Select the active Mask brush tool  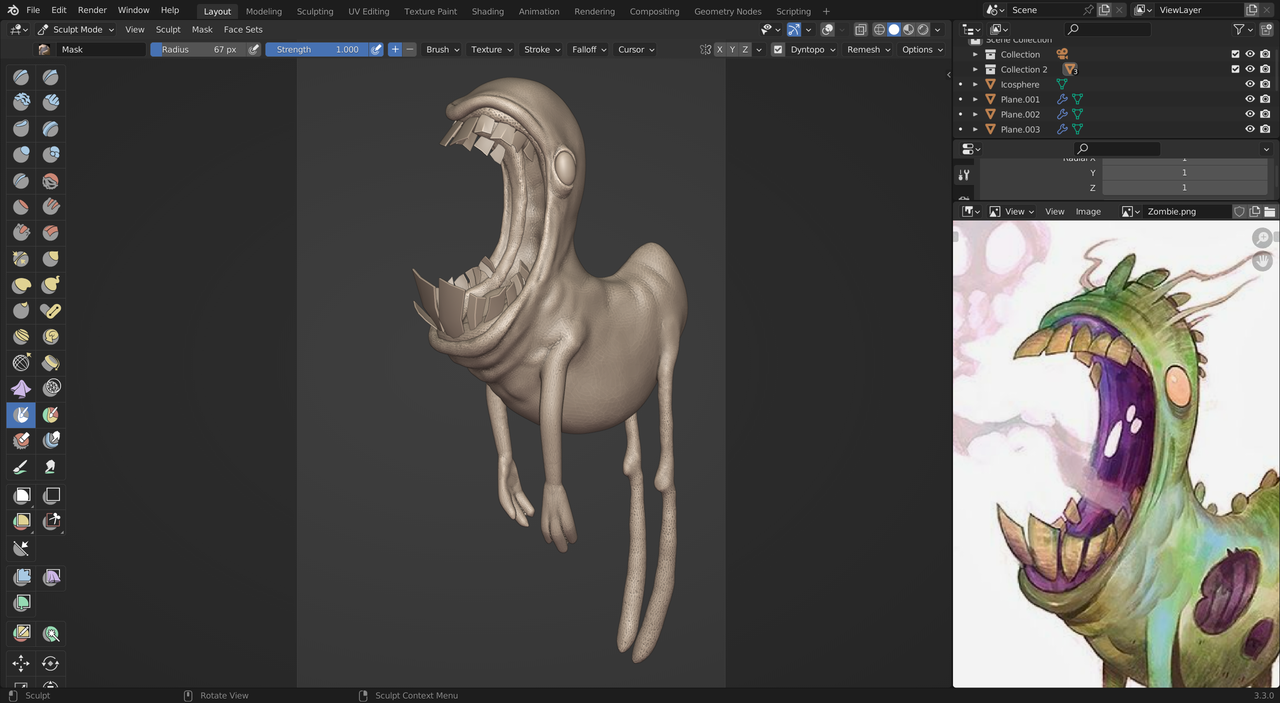[x=21, y=414]
